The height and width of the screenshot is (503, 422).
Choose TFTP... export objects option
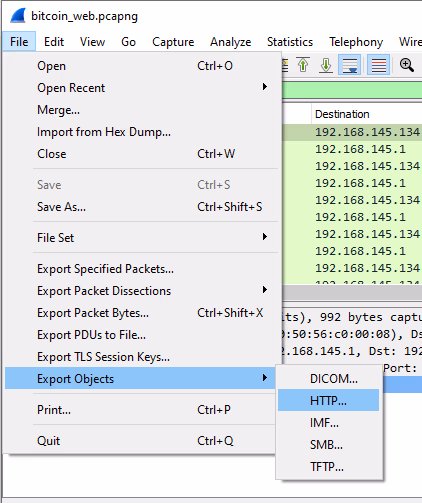328,466
